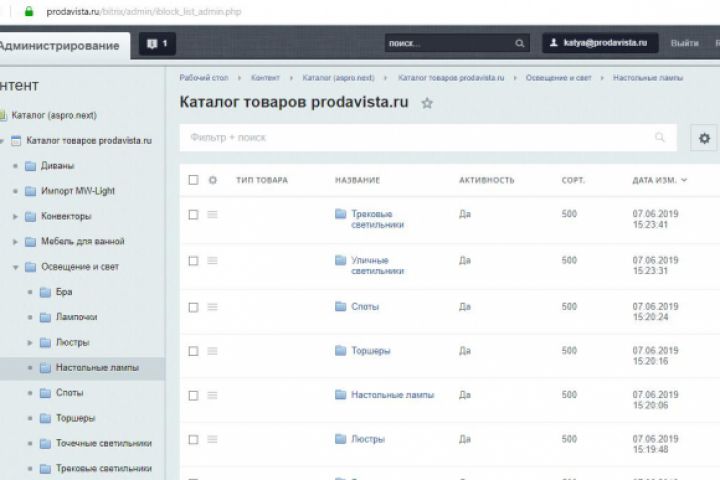This screenshot has height=480, width=720.
Task: Click folder icon of Торшеры table row
Action: 340,351
